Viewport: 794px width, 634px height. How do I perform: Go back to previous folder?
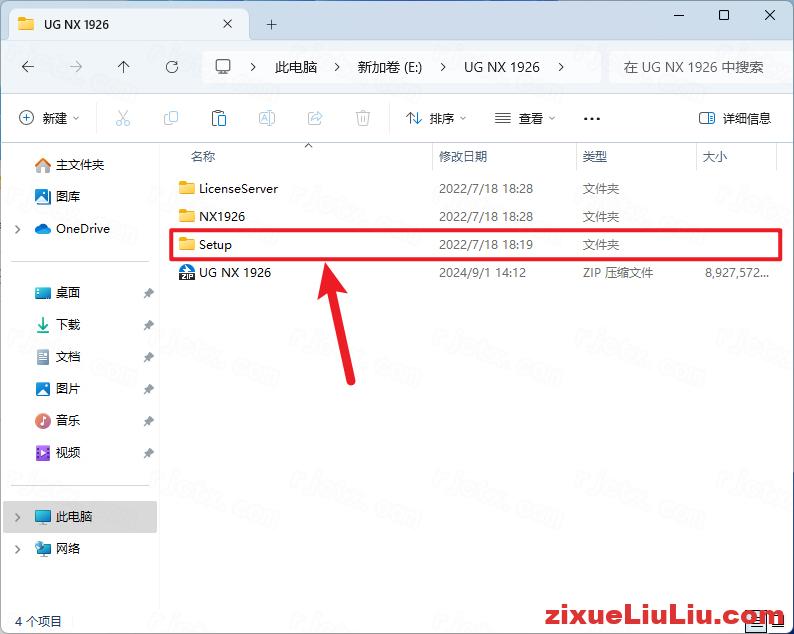click(x=28, y=66)
